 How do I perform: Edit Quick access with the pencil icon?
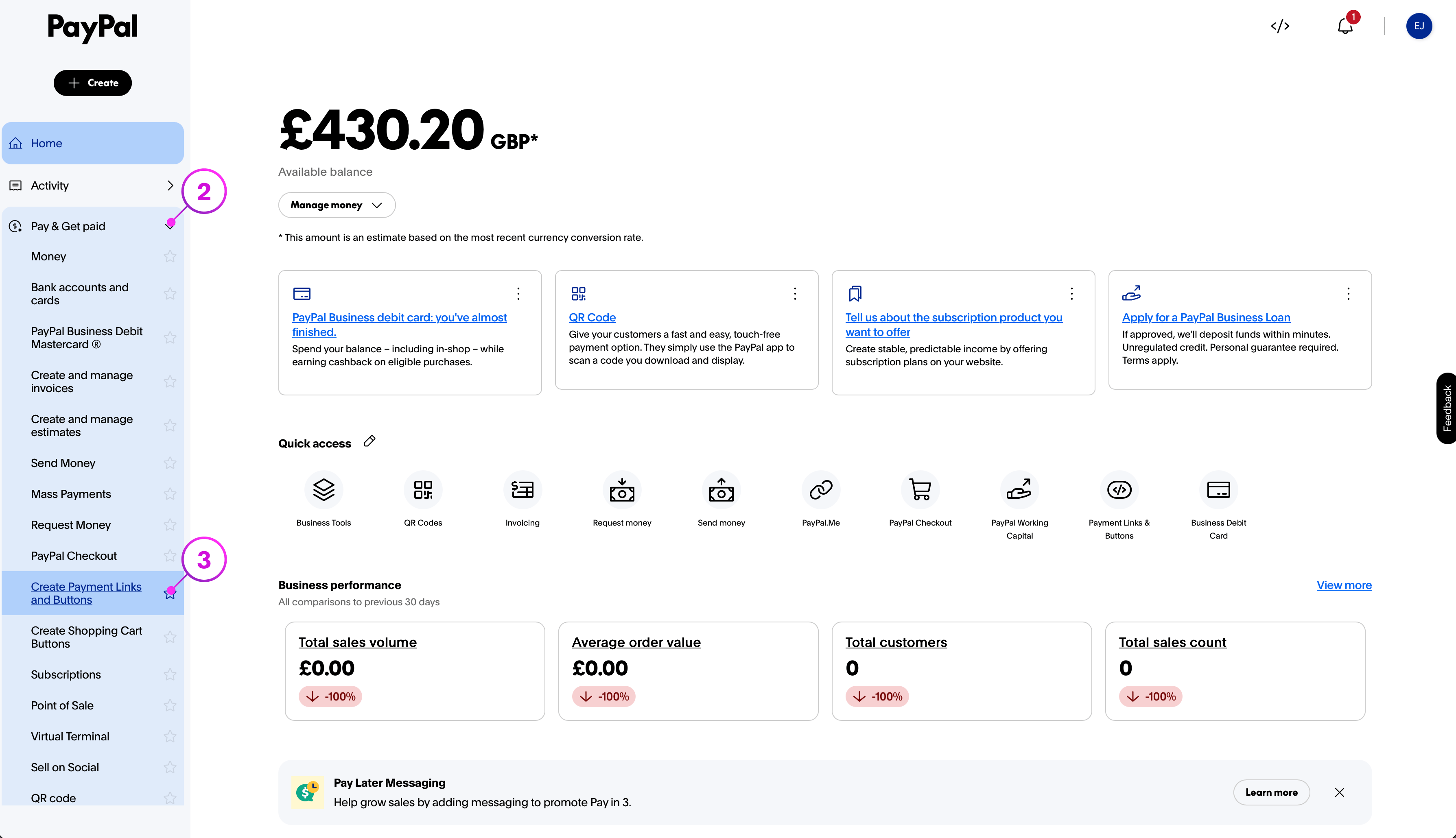point(369,441)
